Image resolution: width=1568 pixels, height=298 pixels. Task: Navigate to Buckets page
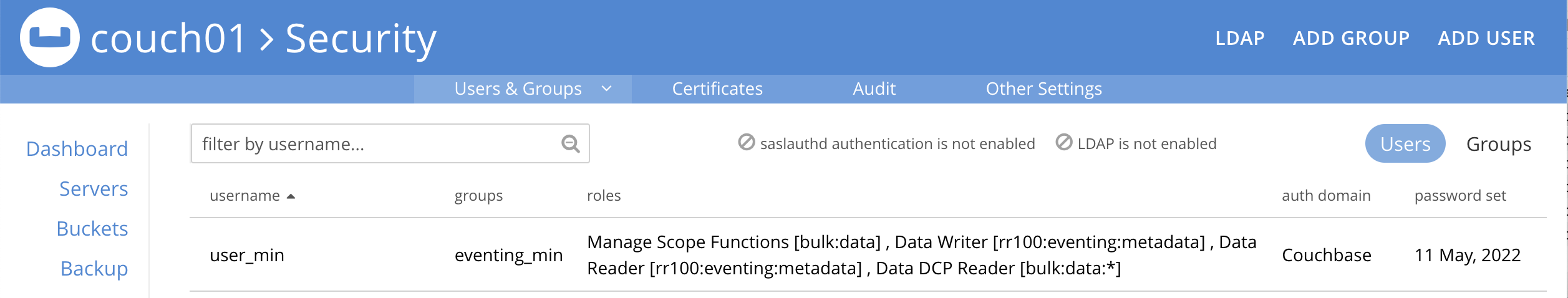pos(92,229)
